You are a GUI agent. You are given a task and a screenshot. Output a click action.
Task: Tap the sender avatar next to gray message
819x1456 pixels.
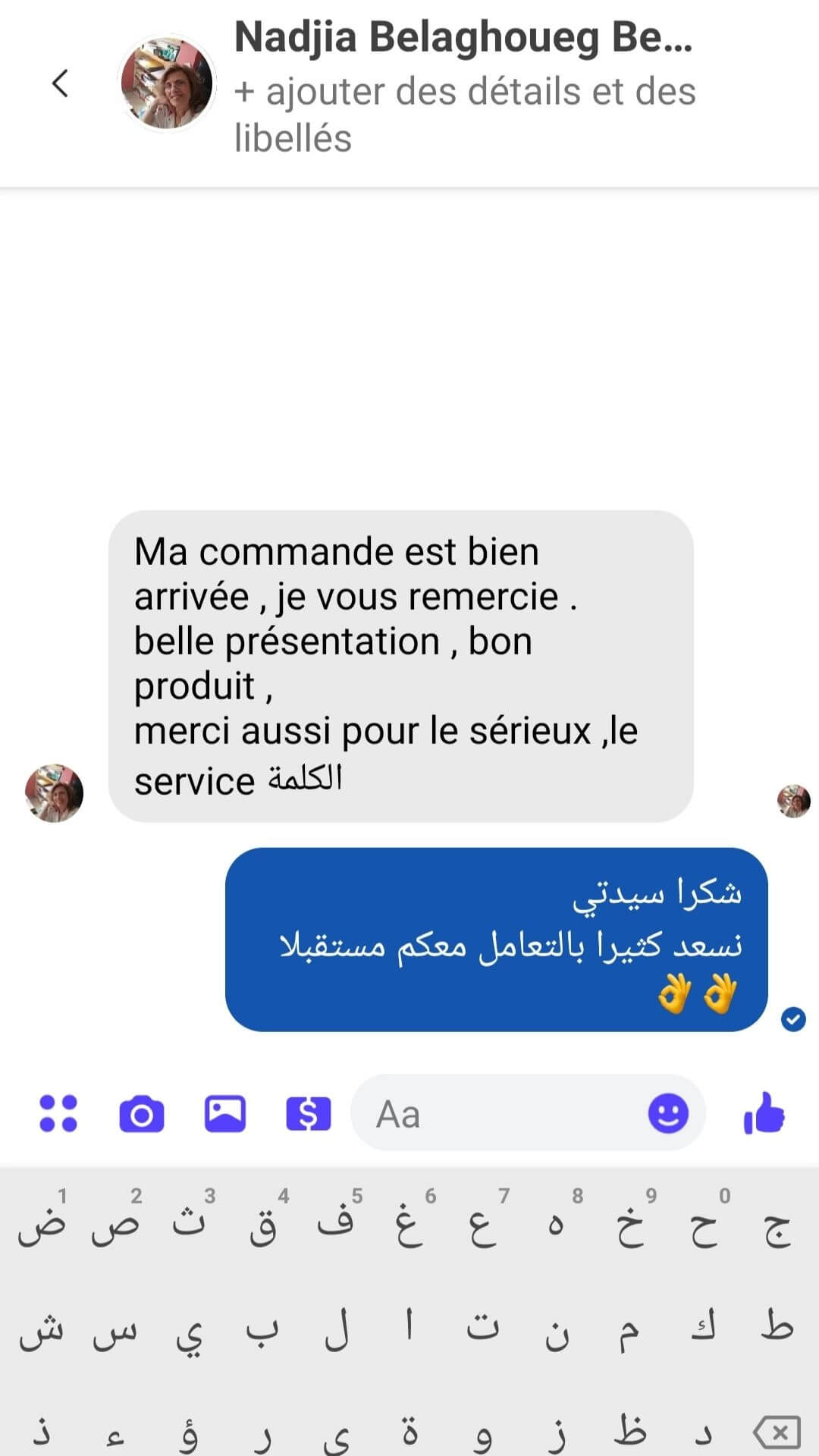coord(54,793)
